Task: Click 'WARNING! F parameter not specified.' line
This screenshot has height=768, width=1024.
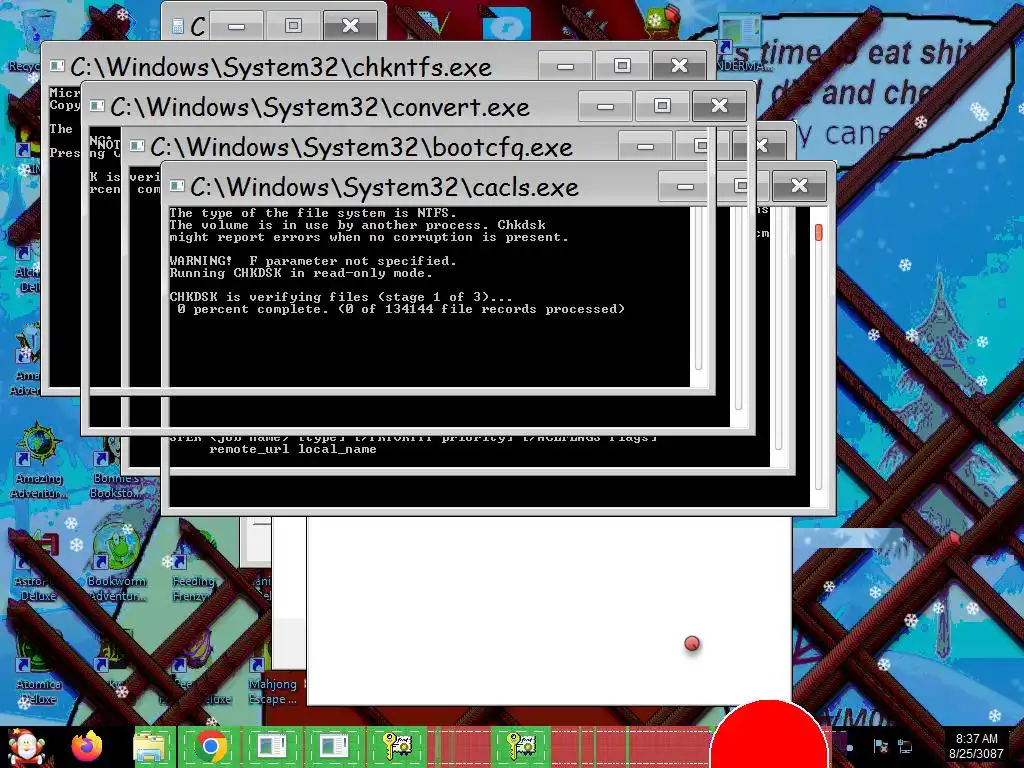Action: (313, 261)
